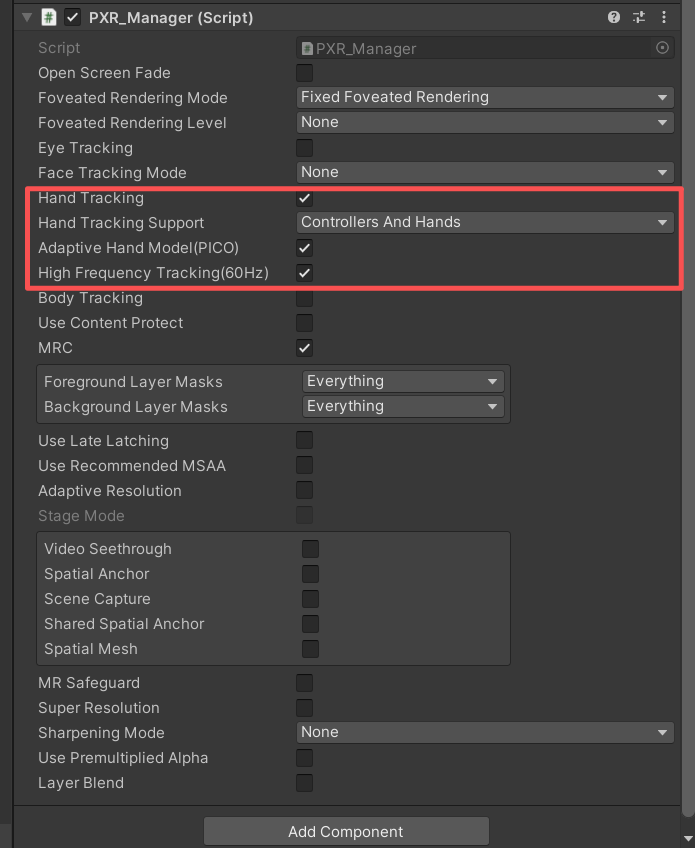The width and height of the screenshot is (695, 848).
Task: Enable the Eye Tracking checkbox
Action: [304, 147]
